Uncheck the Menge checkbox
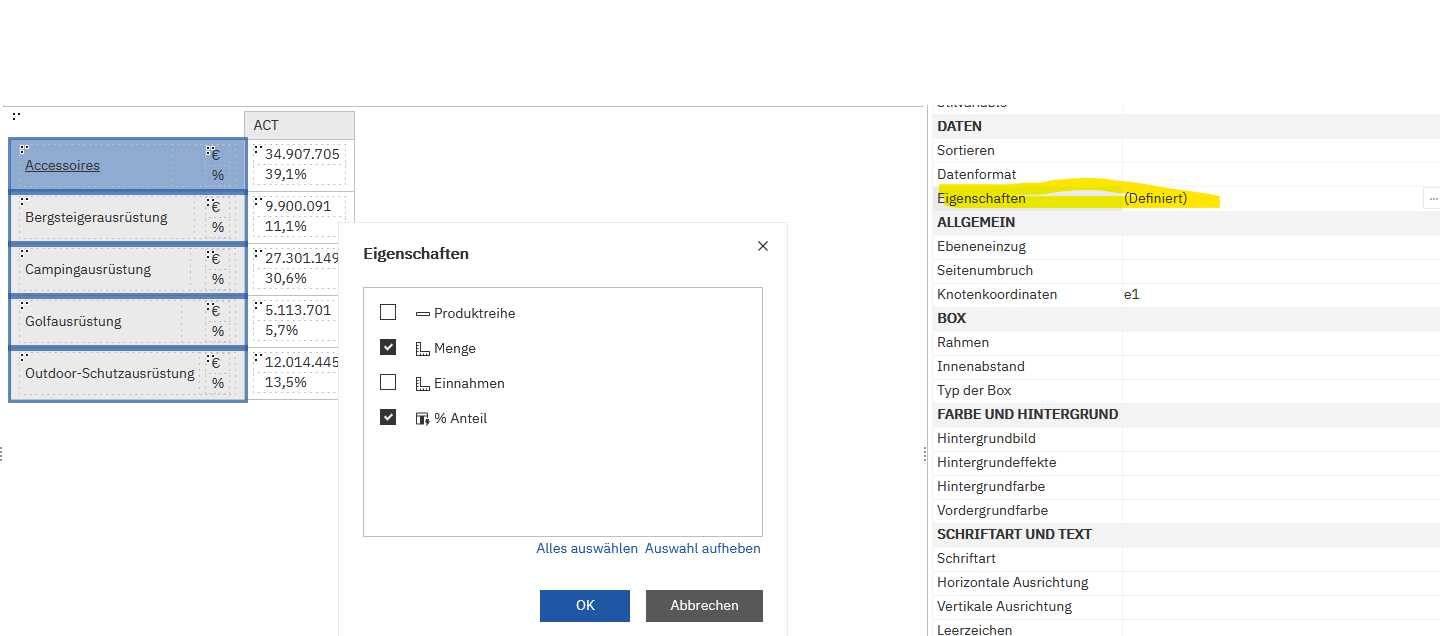Screen dimensions: 1440x636 click(388, 348)
